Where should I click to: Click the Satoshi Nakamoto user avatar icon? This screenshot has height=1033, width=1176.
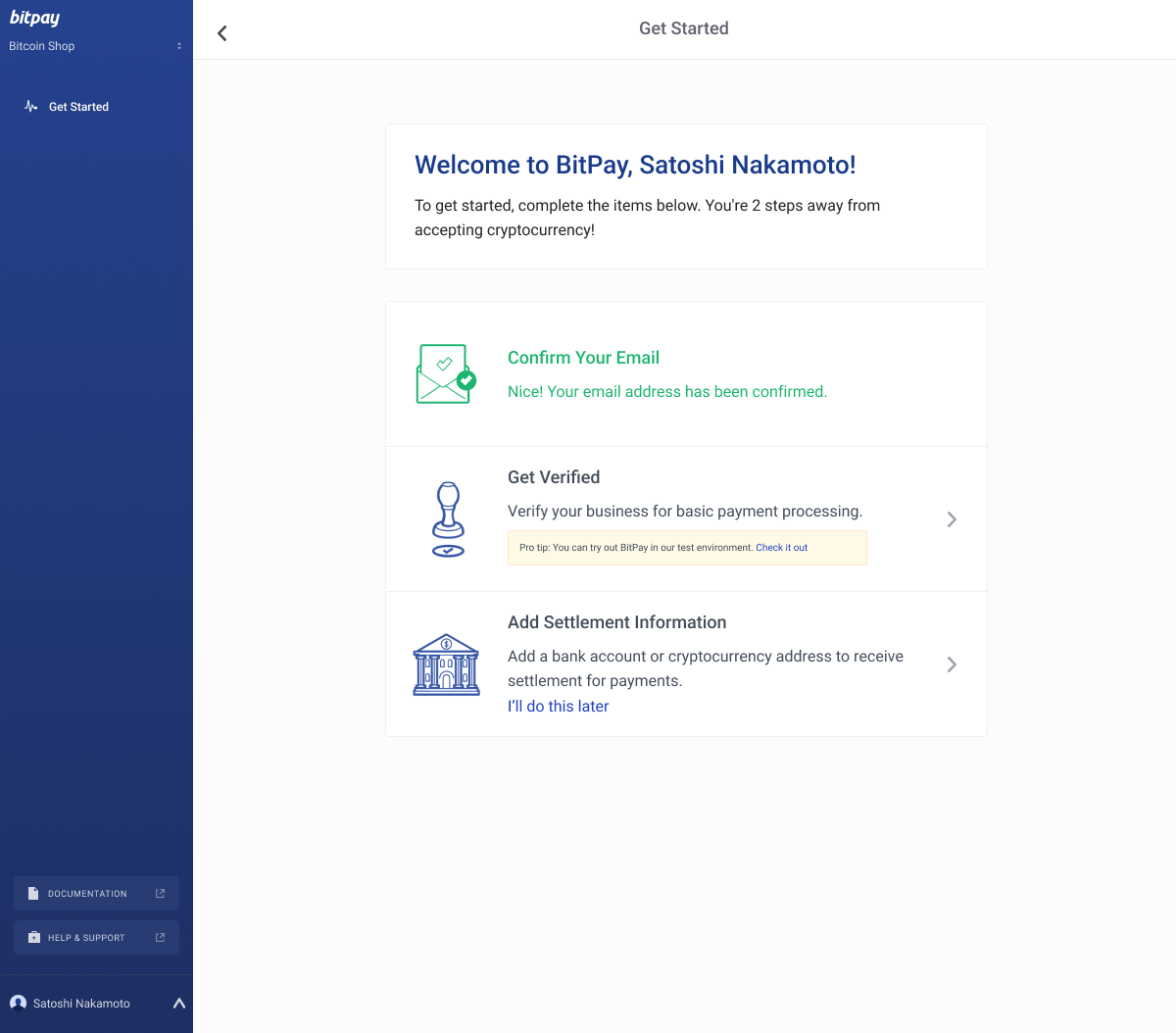tap(18, 1003)
